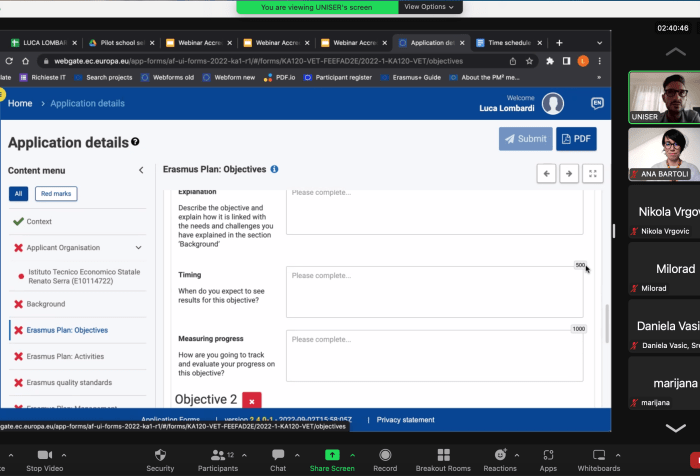The image size is (700, 476).
Task: Go to previous section with left arrow
Action: (546, 173)
